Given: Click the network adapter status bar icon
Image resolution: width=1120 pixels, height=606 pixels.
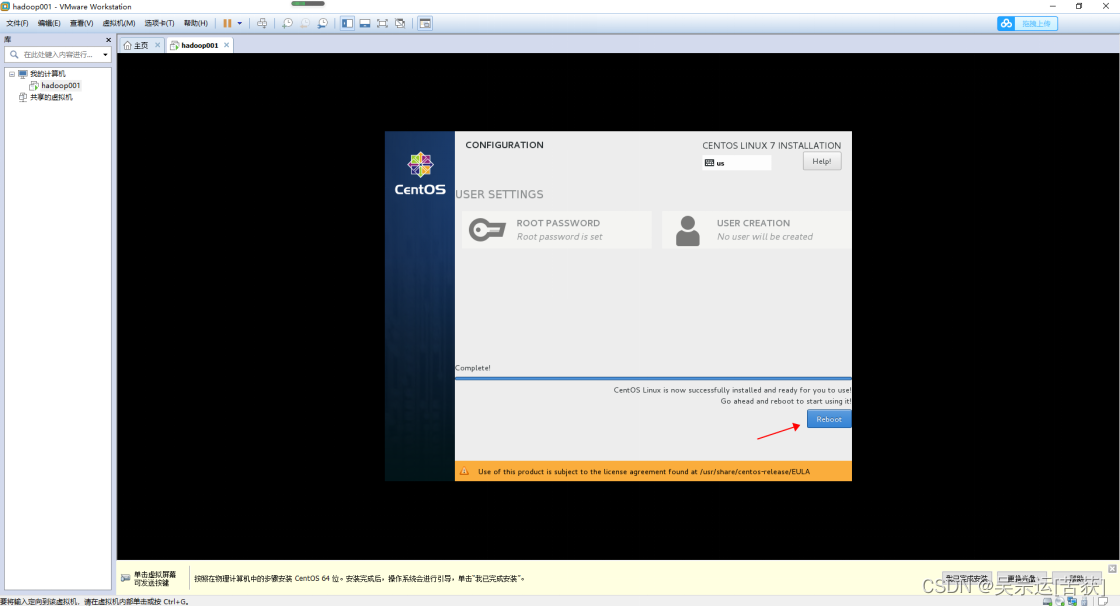Looking at the screenshot, I should click(x=1072, y=602).
